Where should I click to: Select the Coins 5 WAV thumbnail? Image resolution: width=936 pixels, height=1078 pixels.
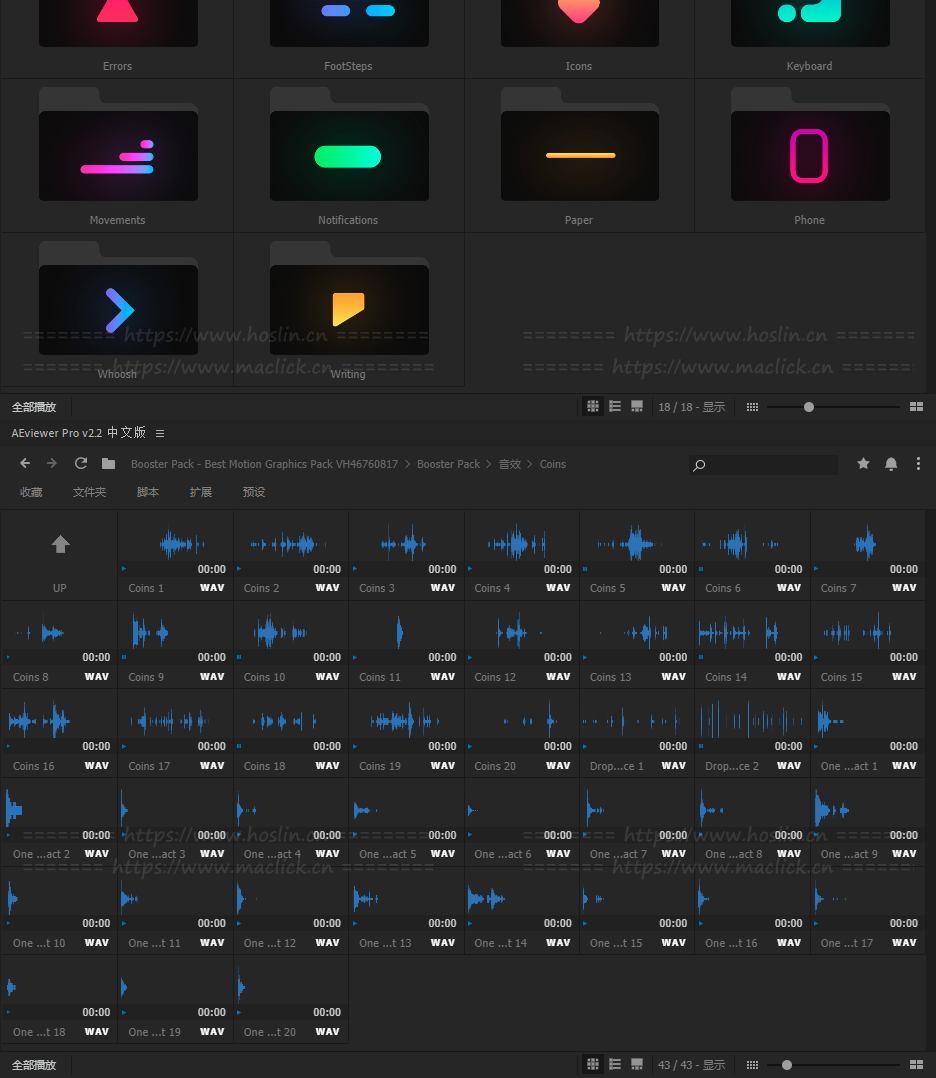coord(637,545)
